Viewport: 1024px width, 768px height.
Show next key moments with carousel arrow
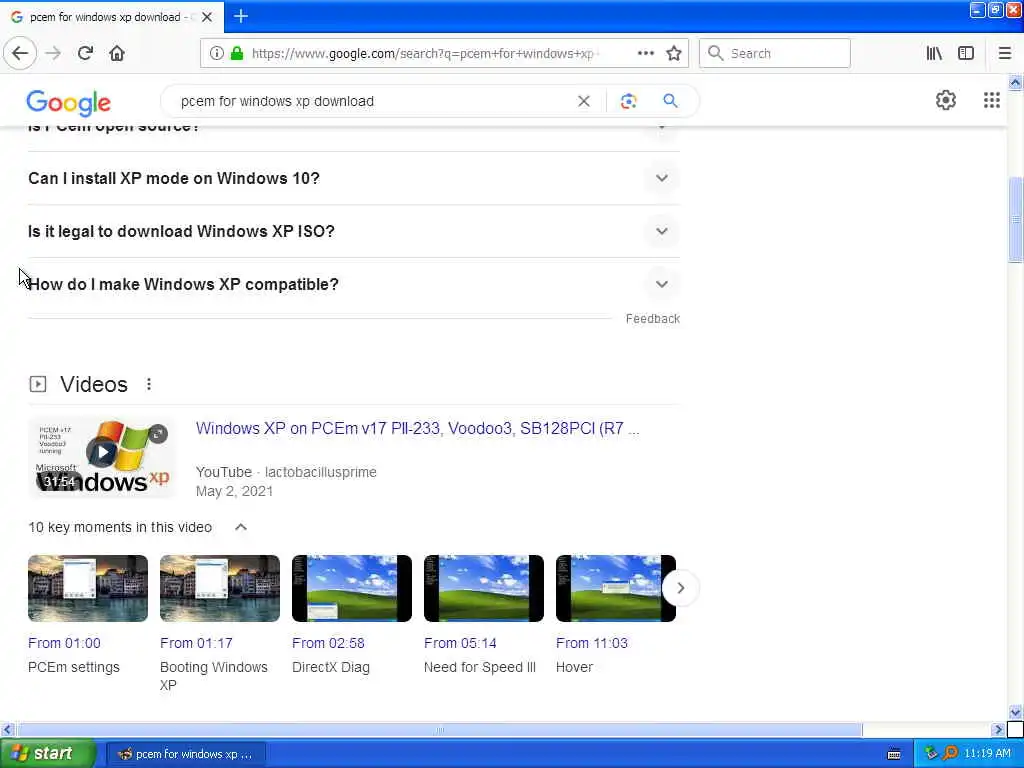[680, 588]
